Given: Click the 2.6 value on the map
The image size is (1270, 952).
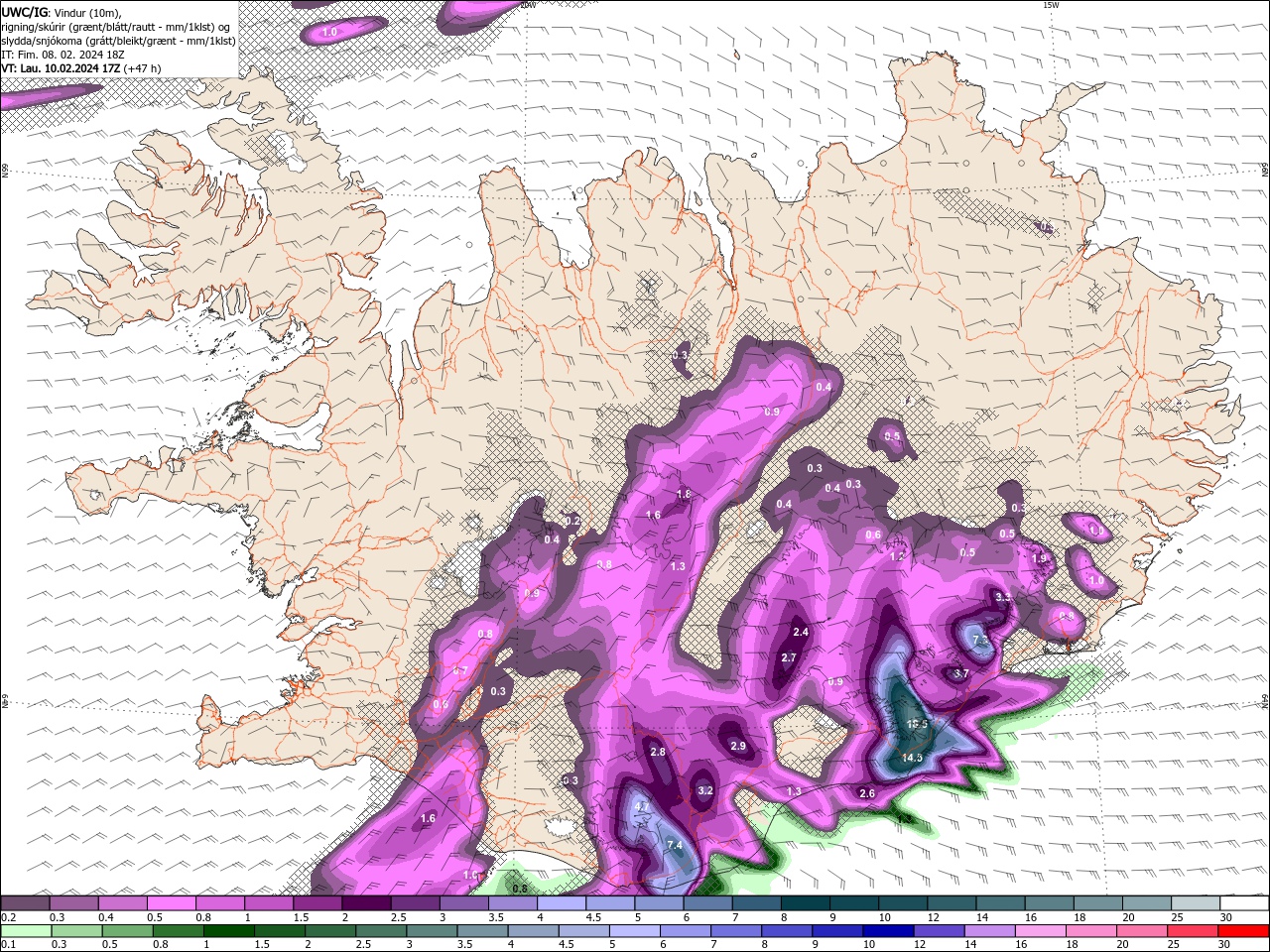Looking at the screenshot, I should coord(867,793).
